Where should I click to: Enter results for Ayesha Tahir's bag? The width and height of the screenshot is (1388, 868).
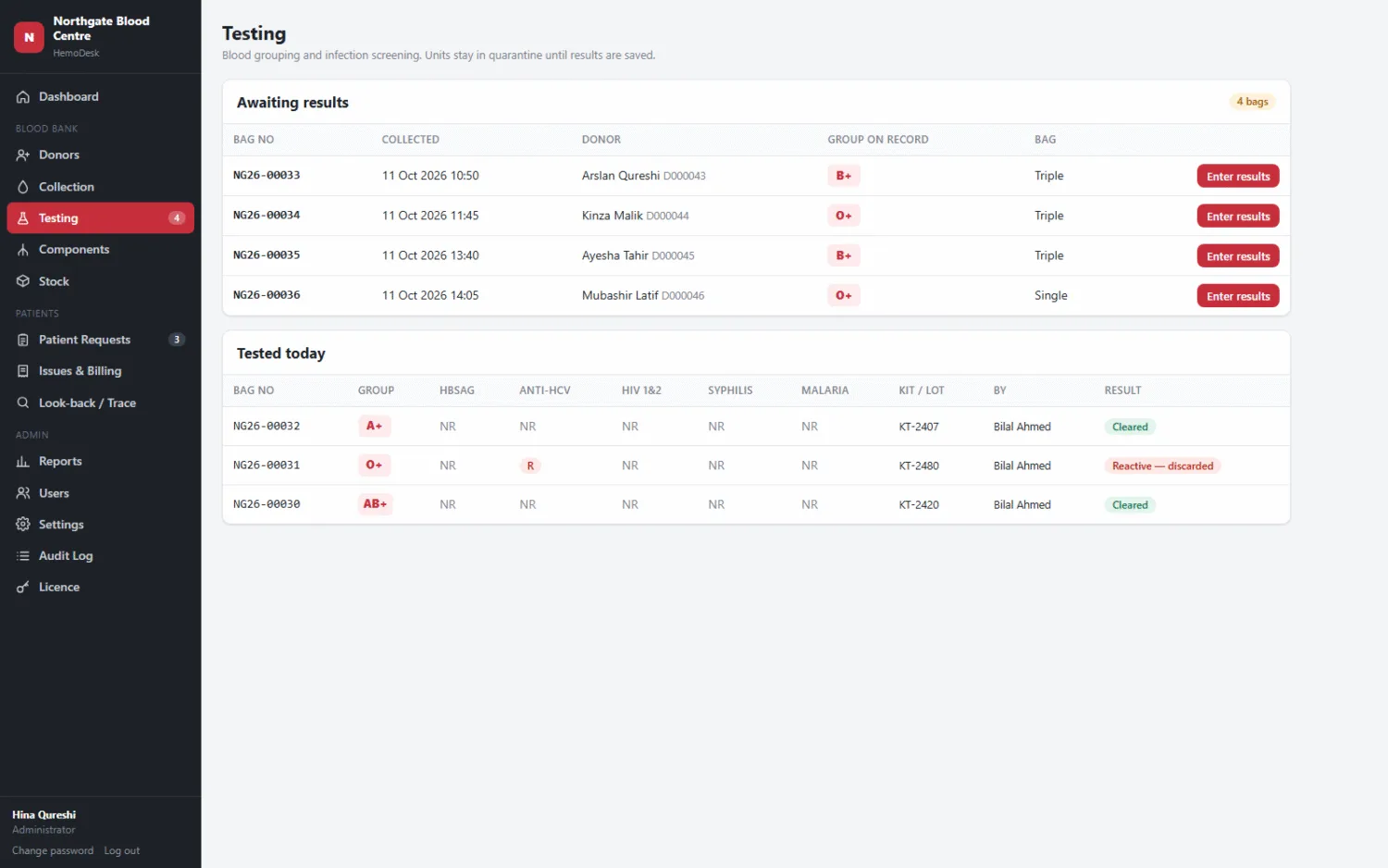click(1238, 256)
